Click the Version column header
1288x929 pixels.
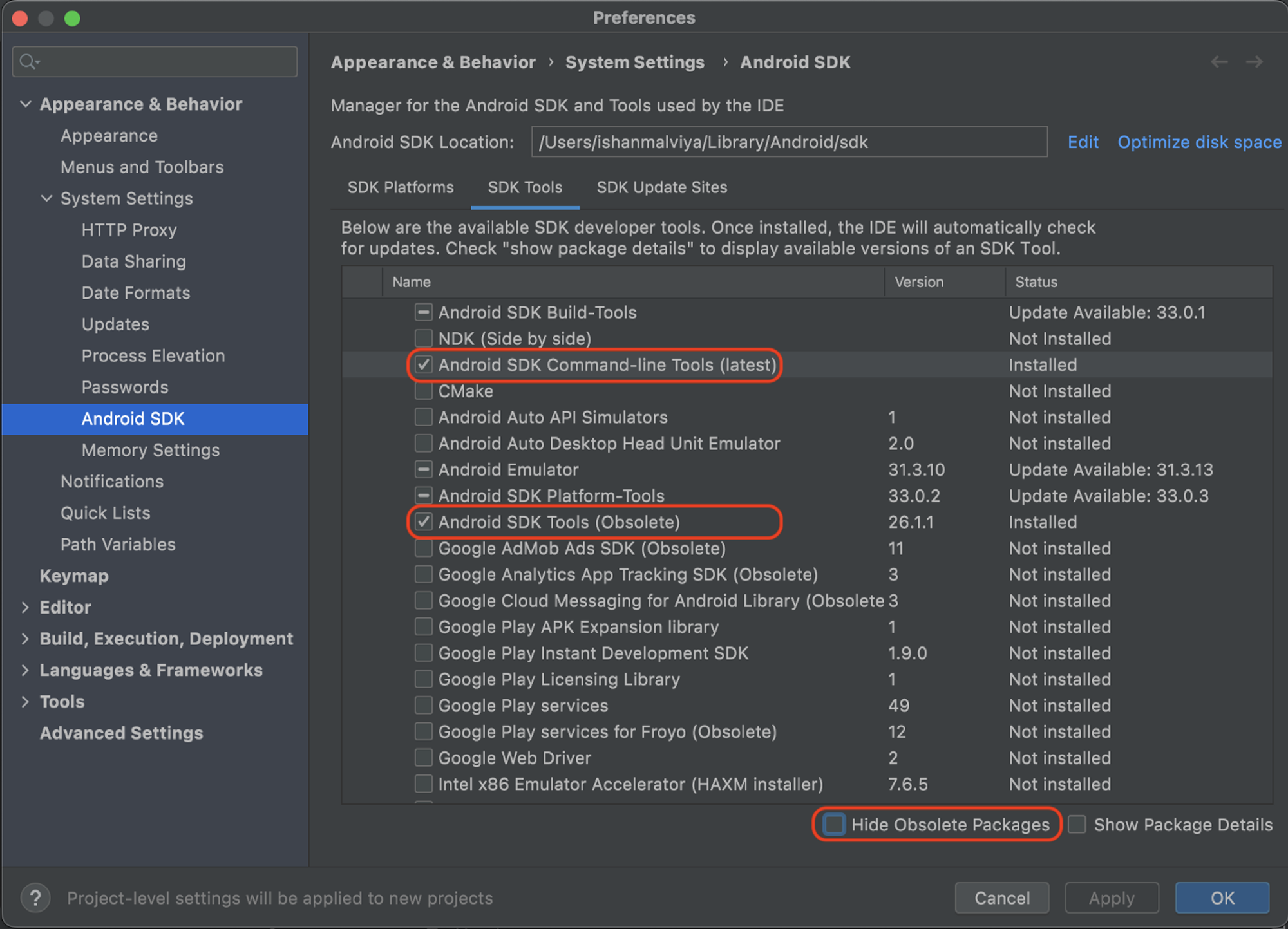[945, 282]
